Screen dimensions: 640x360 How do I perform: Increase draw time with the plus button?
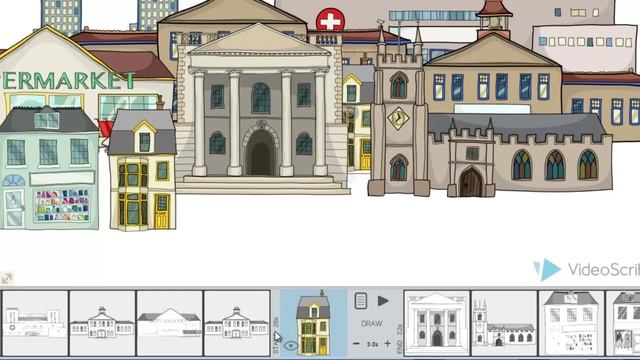tap(387, 344)
